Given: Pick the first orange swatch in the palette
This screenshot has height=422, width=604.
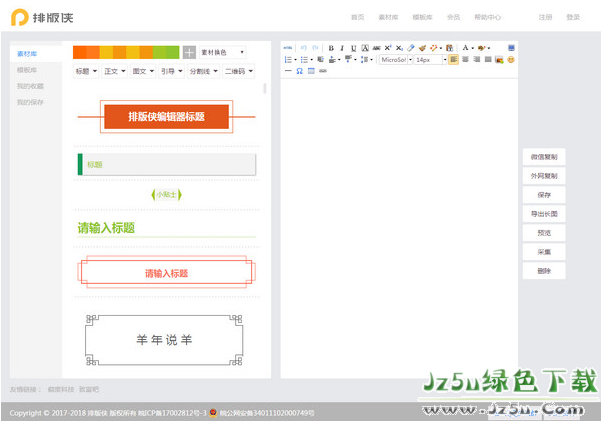Looking at the screenshot, I should pos(80,52).
